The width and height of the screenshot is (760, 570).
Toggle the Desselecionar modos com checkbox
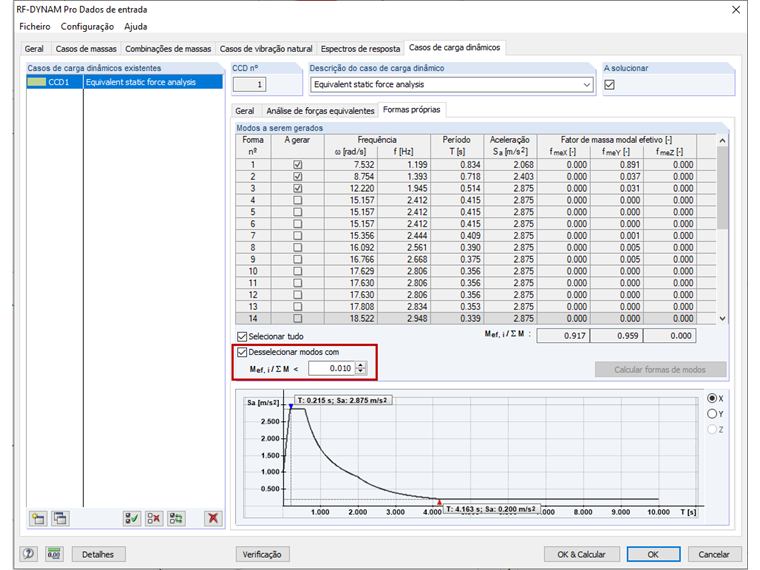click(x=242, y=352)
